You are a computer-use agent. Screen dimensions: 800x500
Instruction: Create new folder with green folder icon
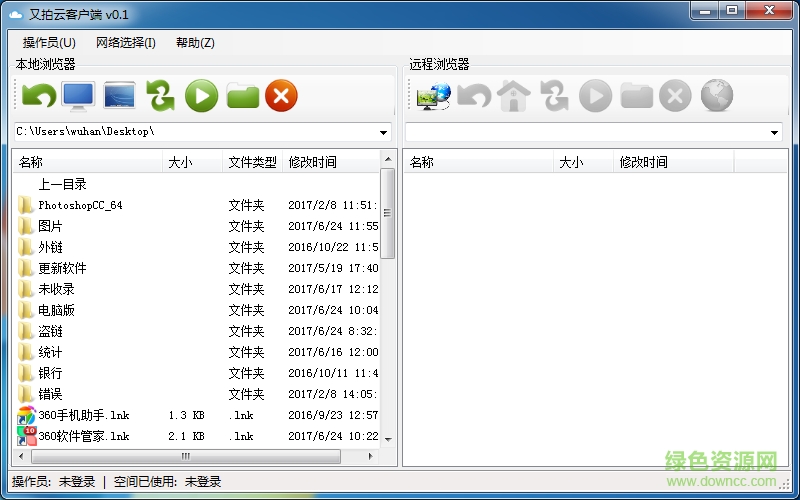242,95
